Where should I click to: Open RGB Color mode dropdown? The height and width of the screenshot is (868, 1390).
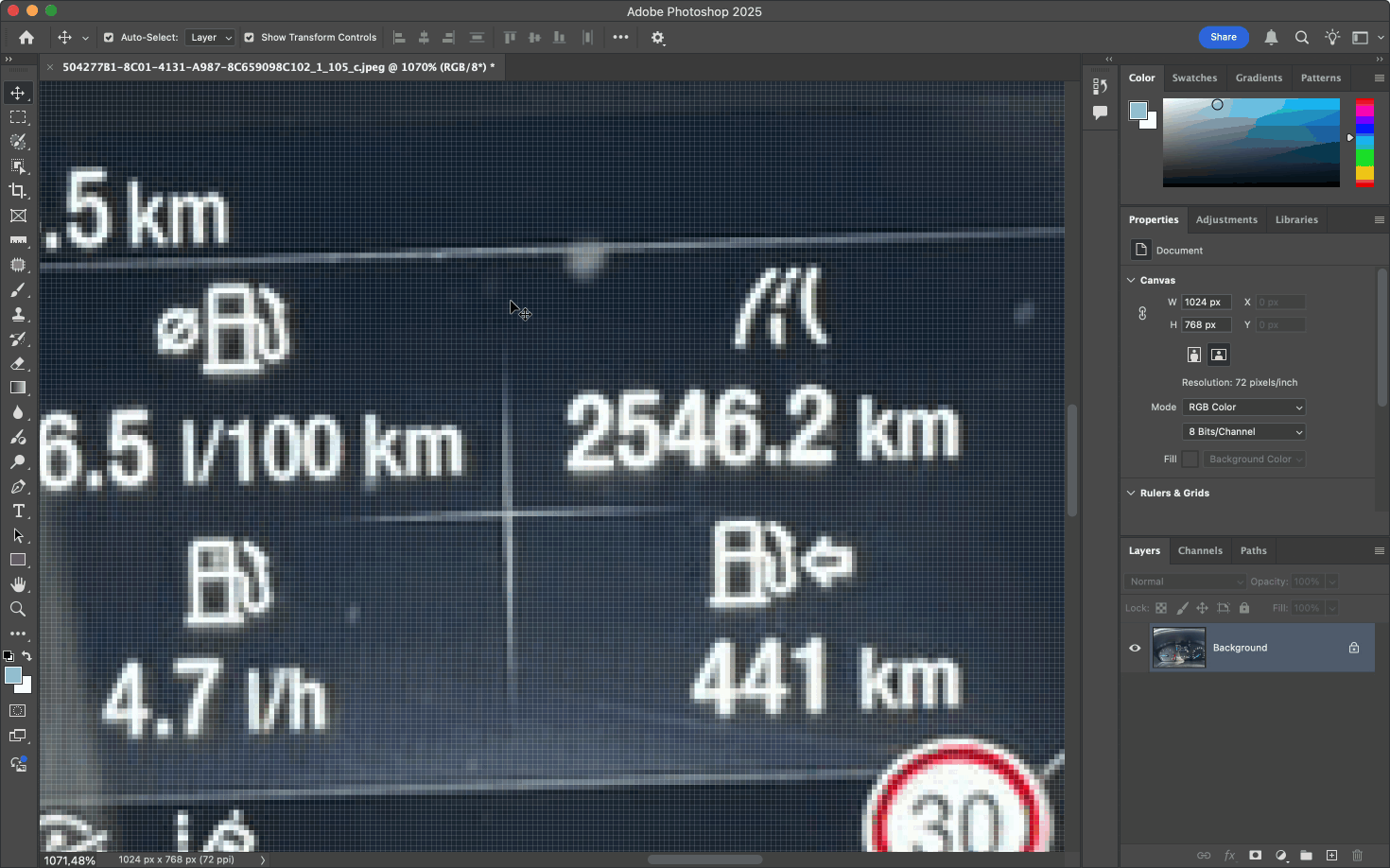coord(1244,408)
